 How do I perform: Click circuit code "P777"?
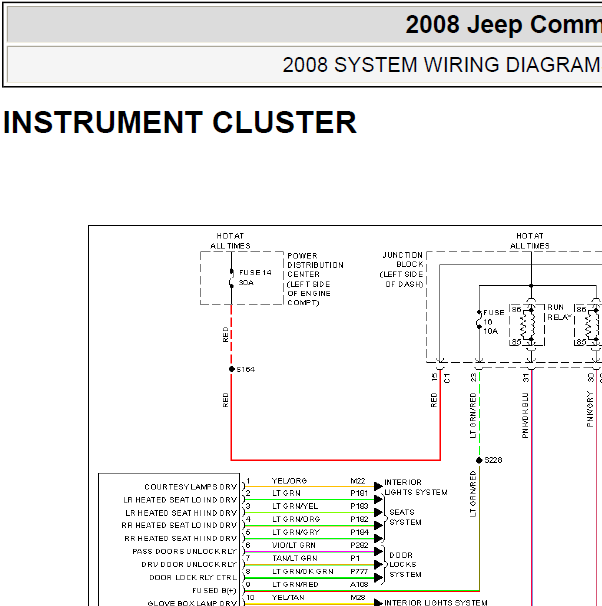point(359,571)
